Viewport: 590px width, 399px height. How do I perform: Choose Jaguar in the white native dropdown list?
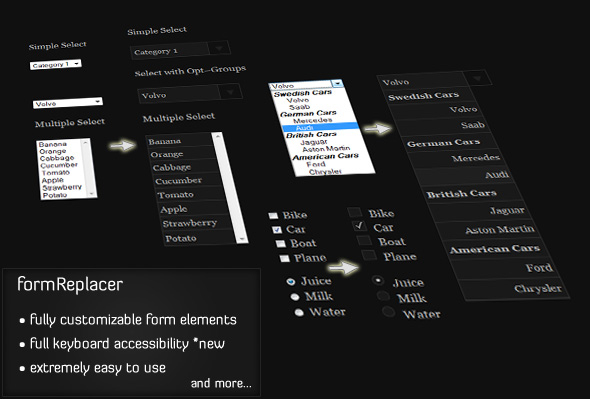click(x=314, y=142)
